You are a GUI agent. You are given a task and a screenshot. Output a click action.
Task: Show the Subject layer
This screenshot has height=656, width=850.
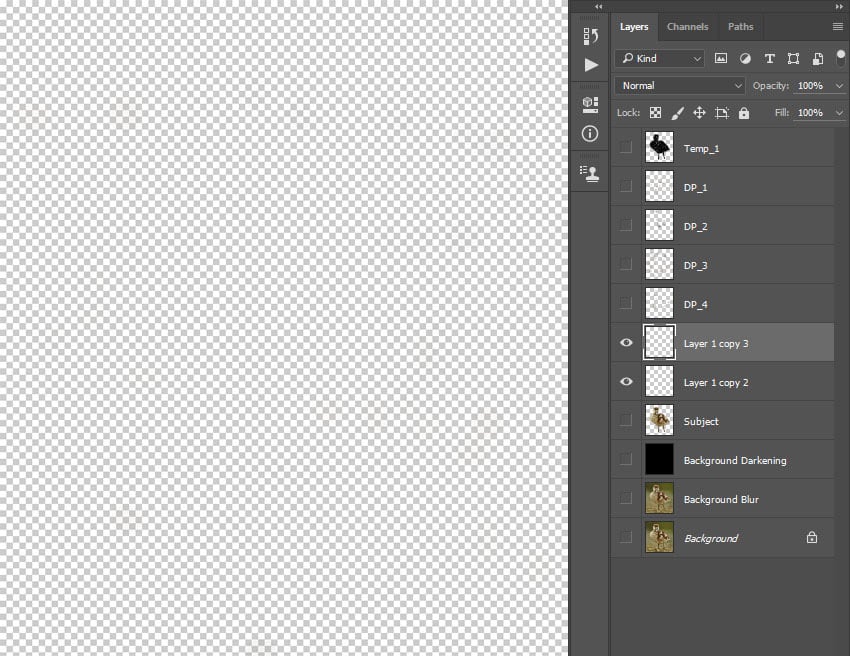[x=626, y=420]
